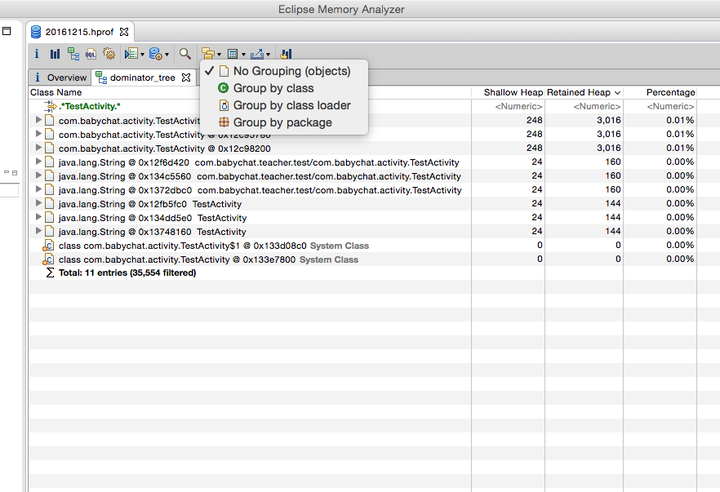
Task: Expand TestActivity @ 0x12c98200 tree row
Action: pyautogui.click(x=39, y=148)
